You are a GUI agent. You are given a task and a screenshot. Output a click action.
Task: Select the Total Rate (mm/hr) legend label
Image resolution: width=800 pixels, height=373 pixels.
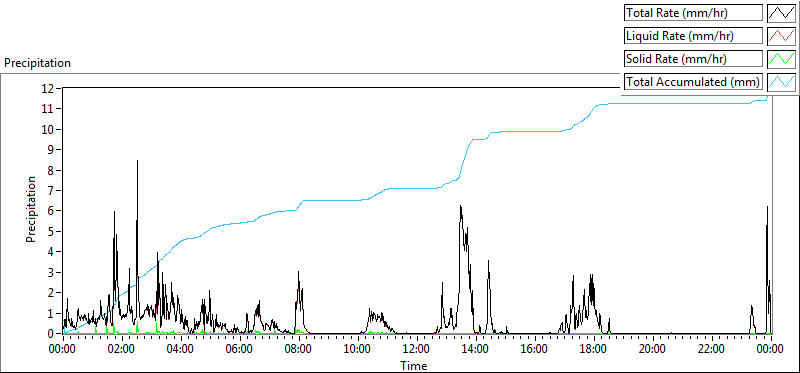pos(693,13)
